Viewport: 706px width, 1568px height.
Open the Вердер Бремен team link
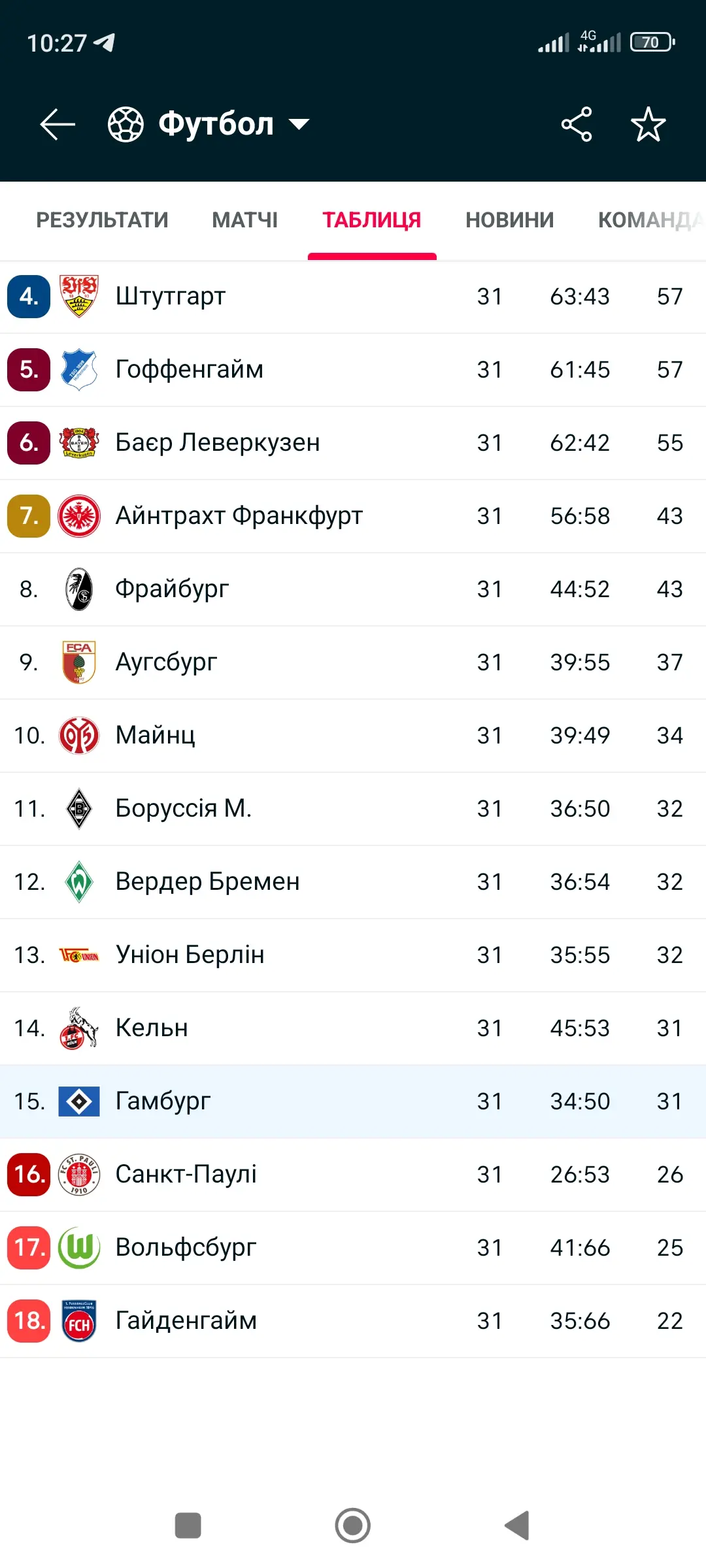click(207, 882)
